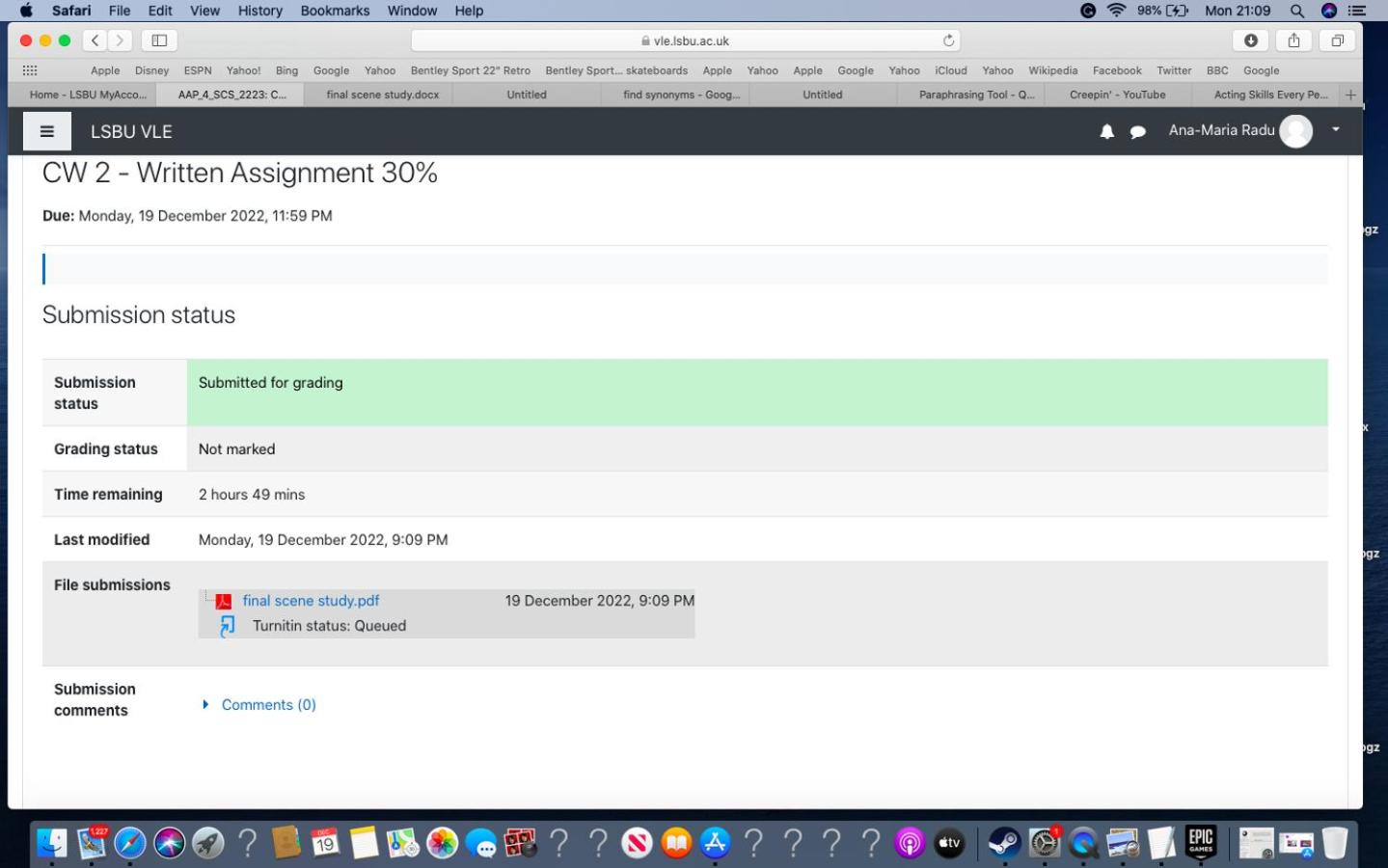Switch to find synonyms Google tab
Viewport: 1388px width, 868px height.
pyautogui.click(x=681, y=95)
